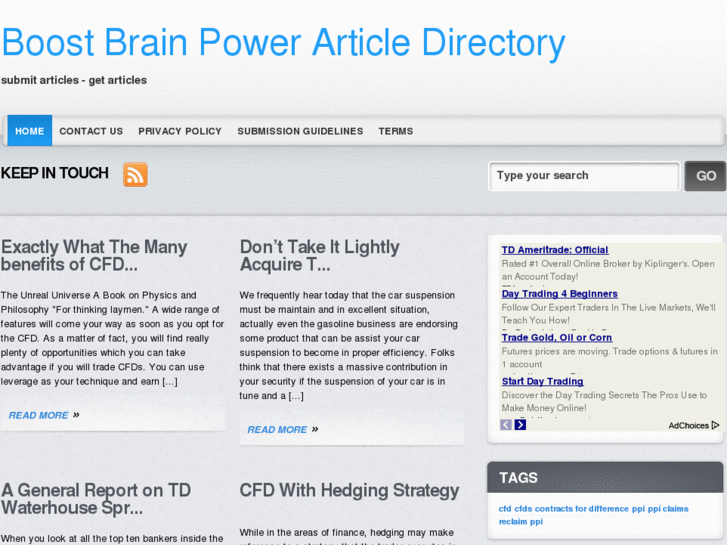This screenshot has width=727, height=545.
Task: Select the reclaim ppi tag
Action: (x=521, y=522)
